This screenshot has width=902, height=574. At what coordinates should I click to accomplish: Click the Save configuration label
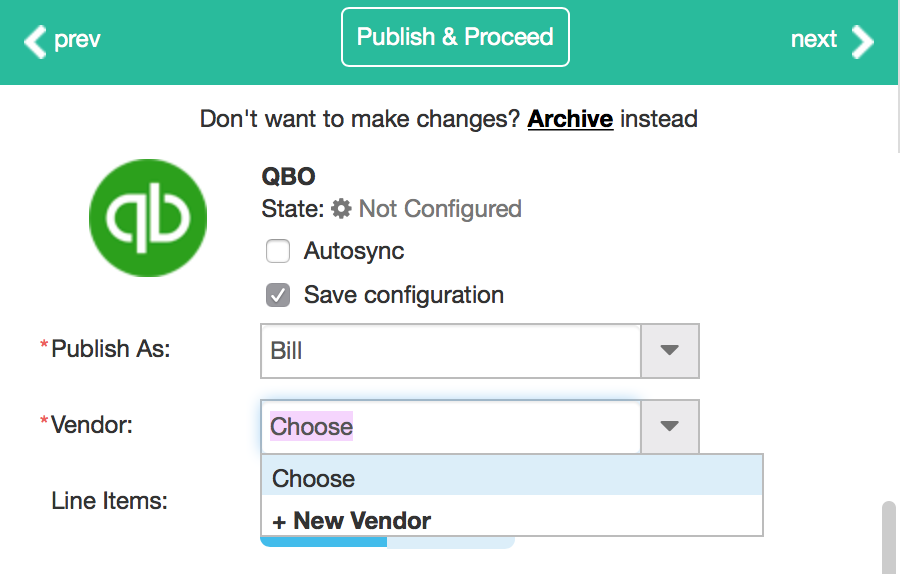point(404,295)
